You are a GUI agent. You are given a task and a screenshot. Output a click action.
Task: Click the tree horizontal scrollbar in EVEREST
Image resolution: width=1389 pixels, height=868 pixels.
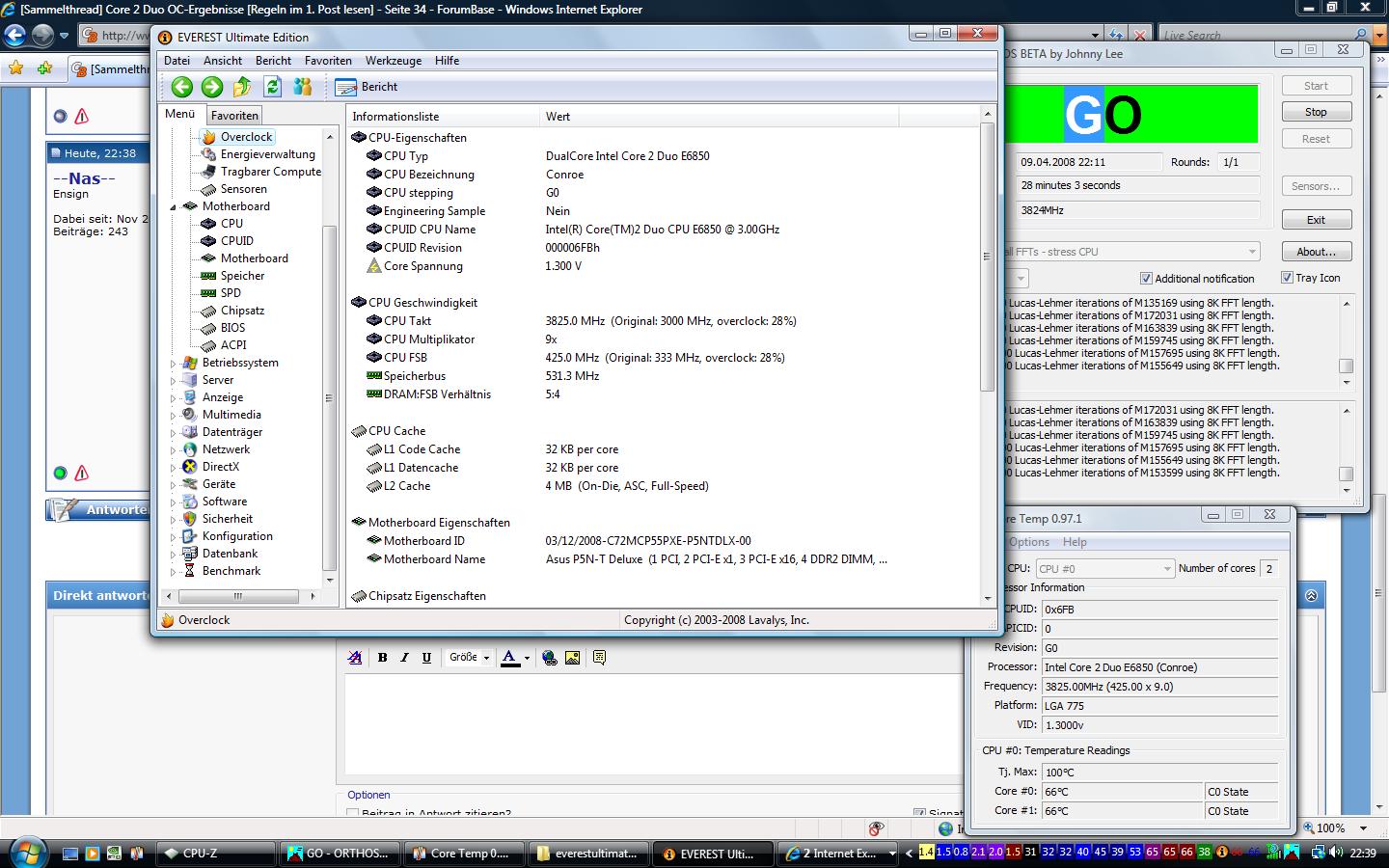click(237, 596)
